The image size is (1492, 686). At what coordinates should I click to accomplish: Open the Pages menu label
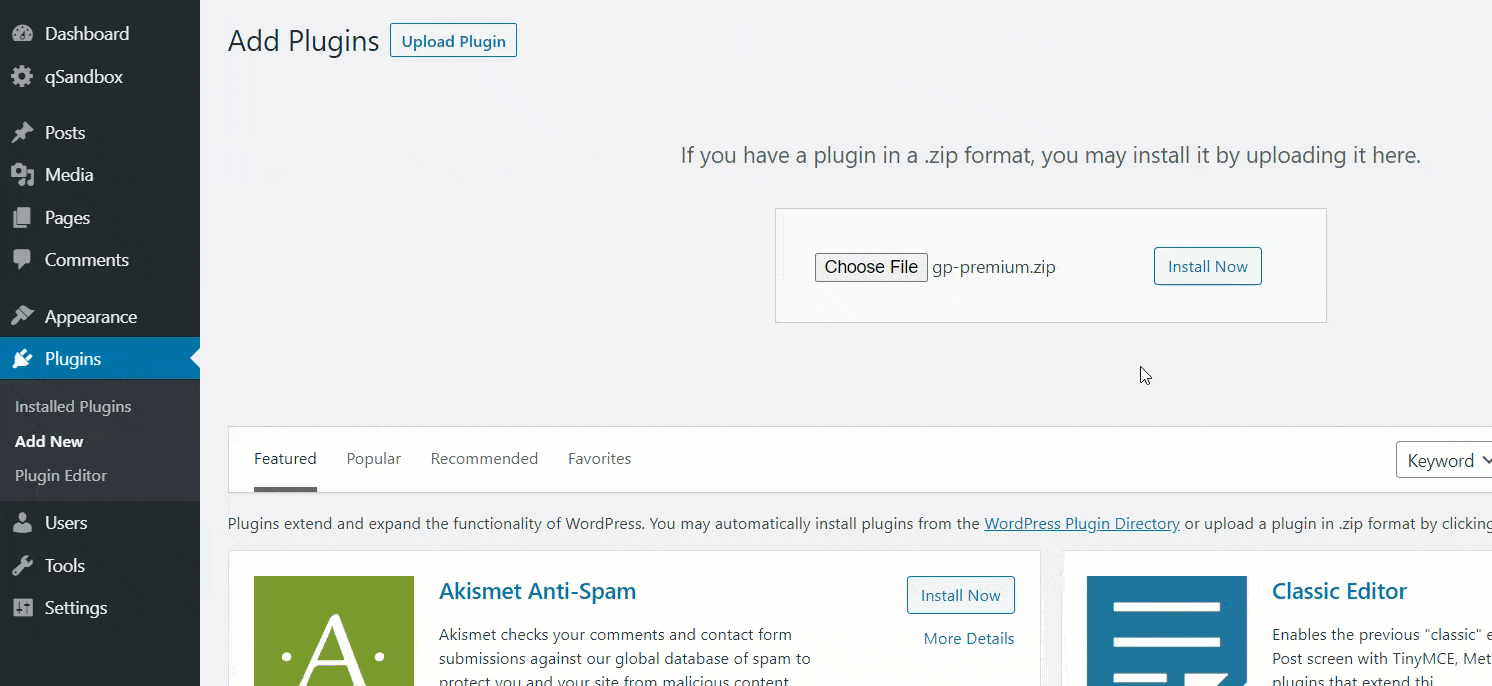coord(67,218)
